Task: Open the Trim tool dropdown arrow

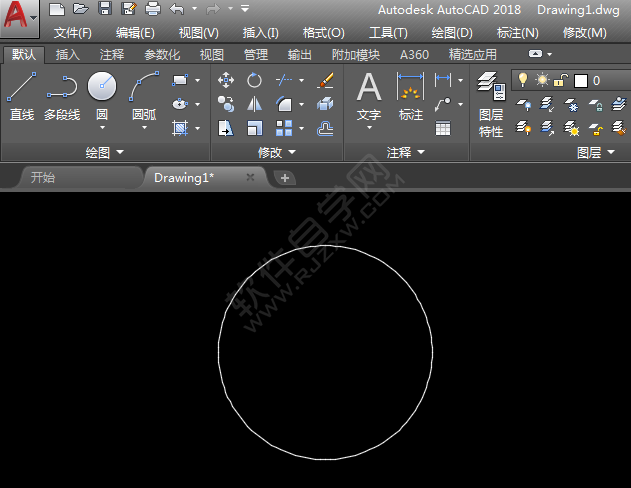Action: (x=301, y=80)
